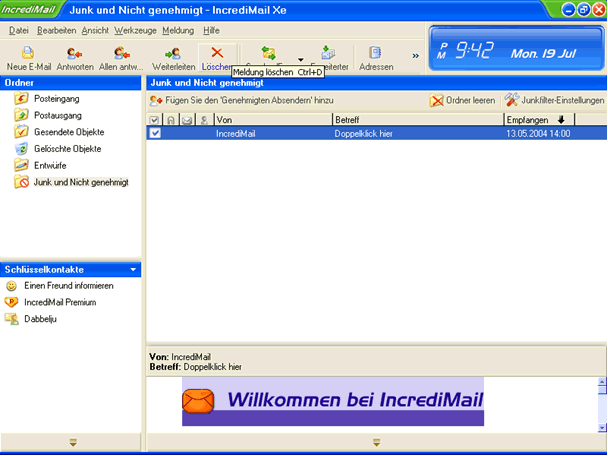Click the Junkfilter-Einstellungen label

point(563,100)
